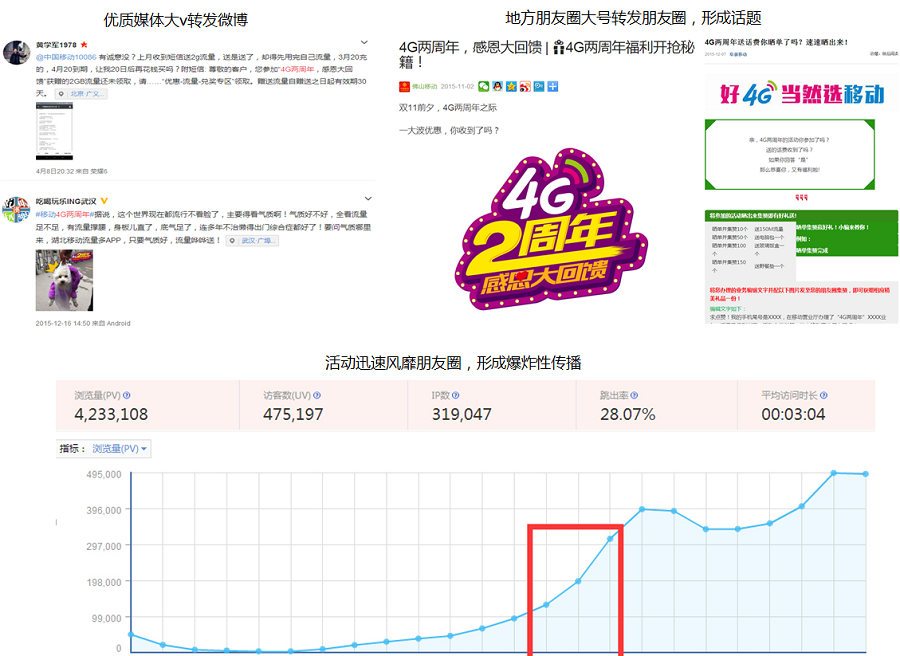Expand the chevron menu on 黄学军1978's post
This screenshot has width=900, height=656.
(364, 42)
